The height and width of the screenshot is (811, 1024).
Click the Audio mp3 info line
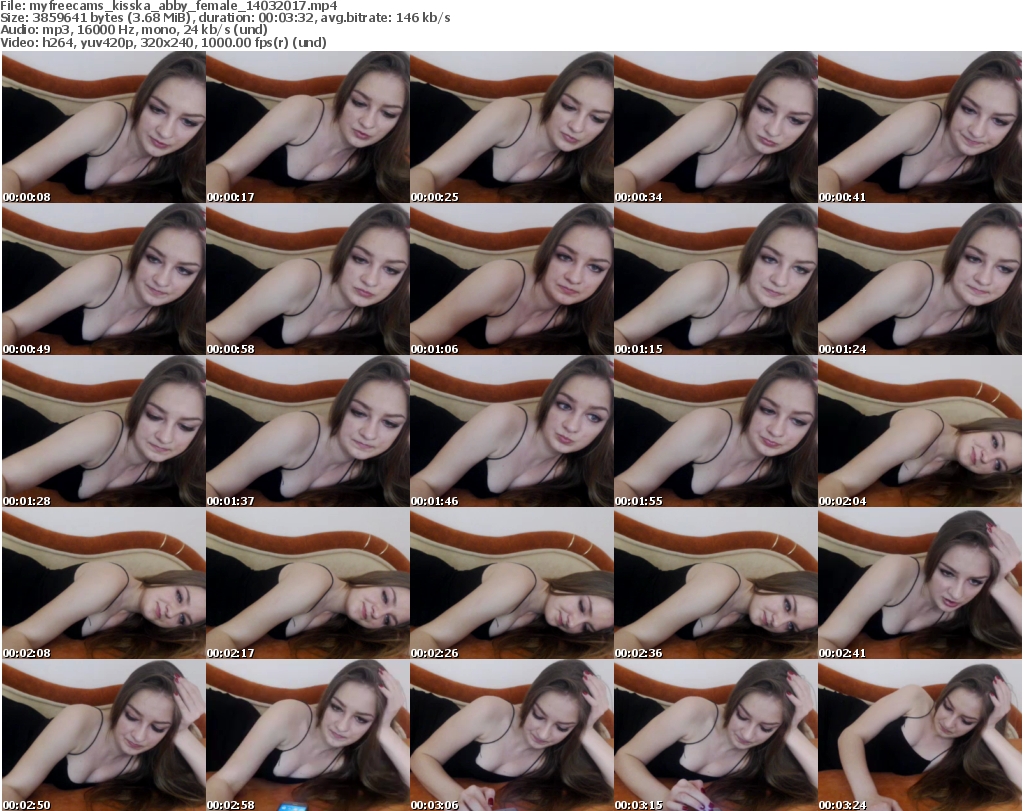(134, 30)
